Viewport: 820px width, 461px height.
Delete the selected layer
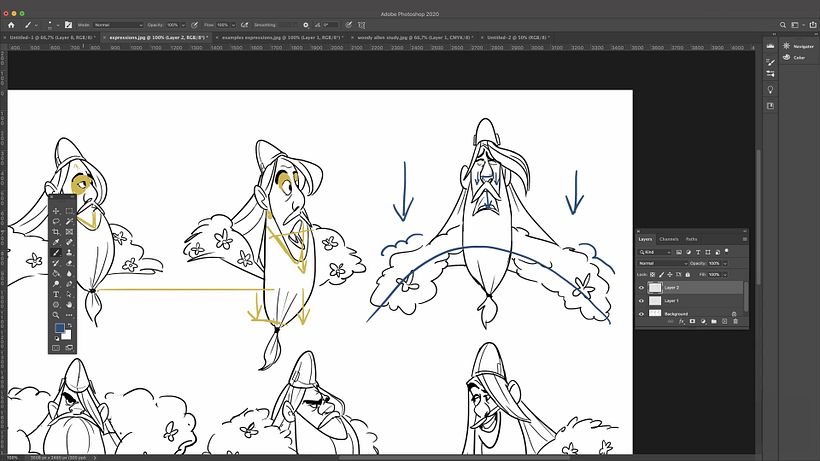tap(735, 321)
